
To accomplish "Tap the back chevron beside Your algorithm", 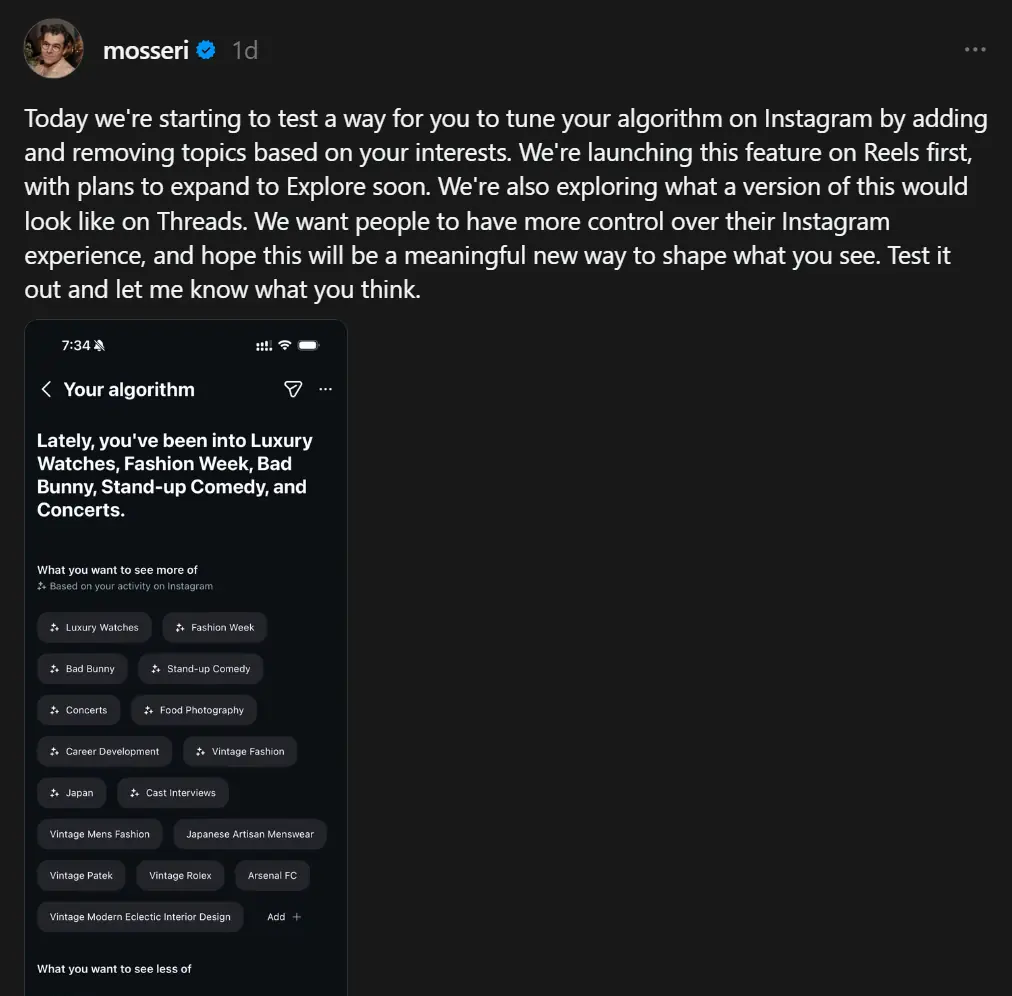I will [x=46, y=389].
